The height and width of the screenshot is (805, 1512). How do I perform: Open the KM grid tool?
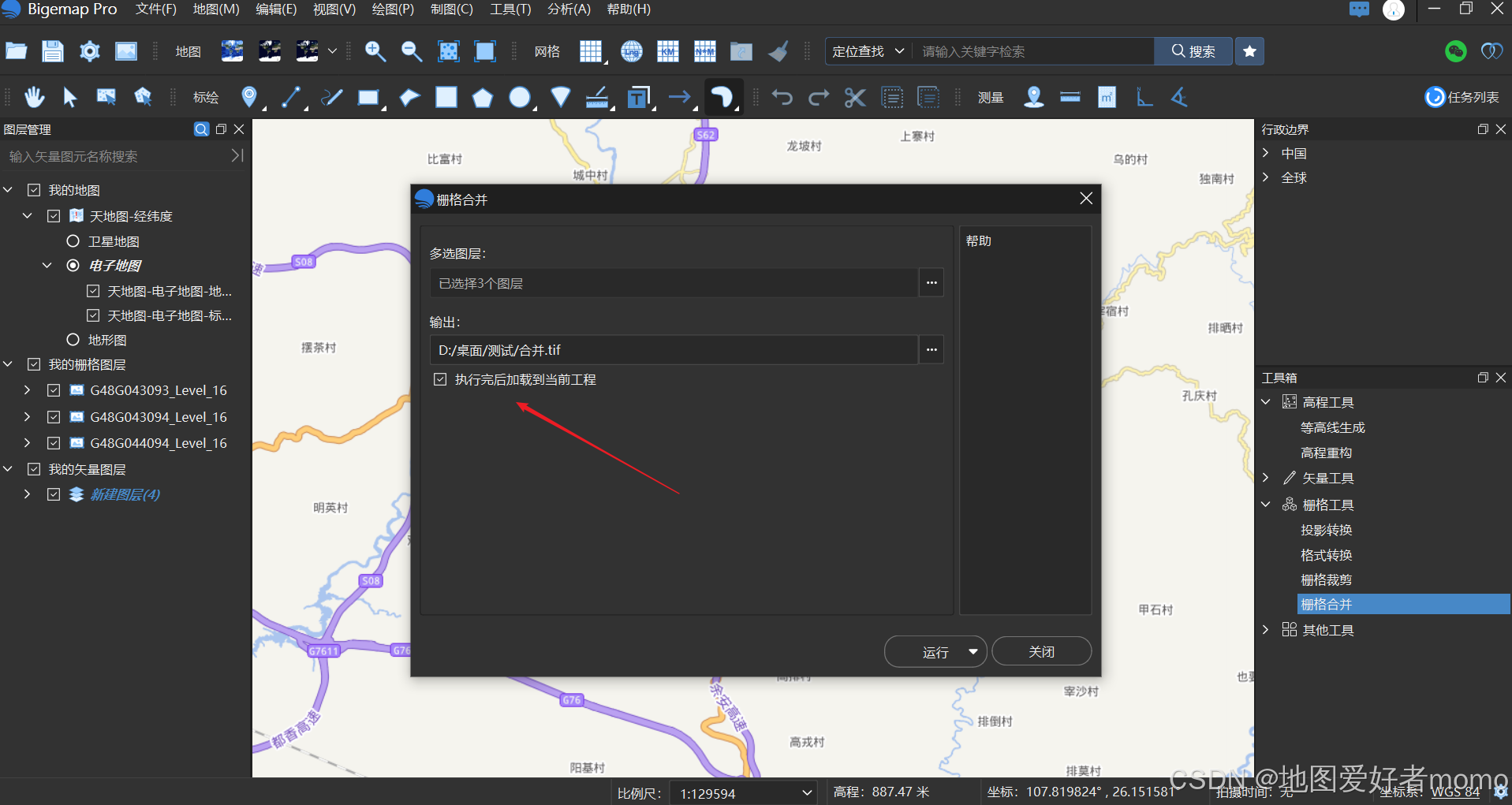coord(667,50)
